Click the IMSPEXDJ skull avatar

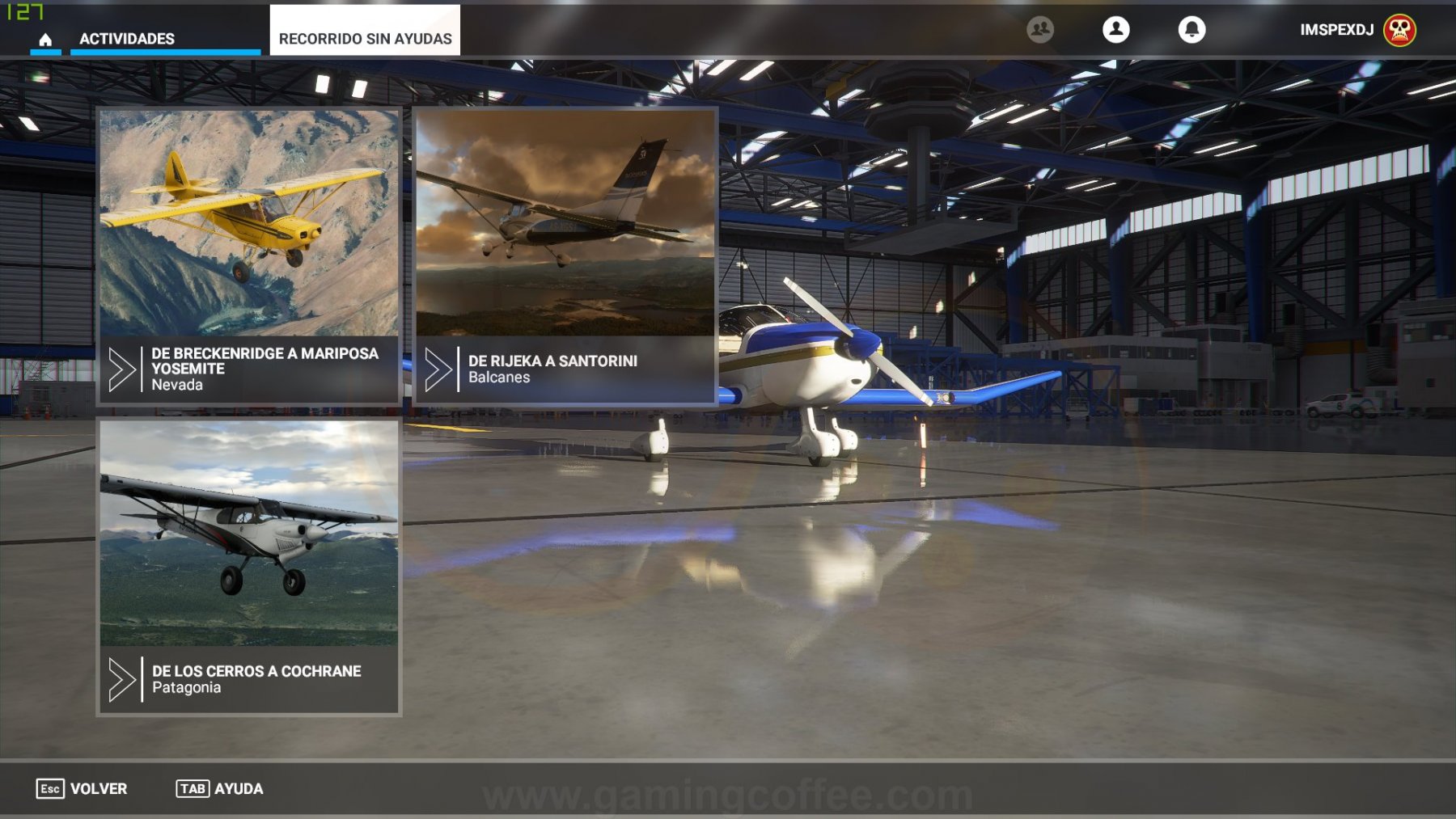tap(1399, 30)
